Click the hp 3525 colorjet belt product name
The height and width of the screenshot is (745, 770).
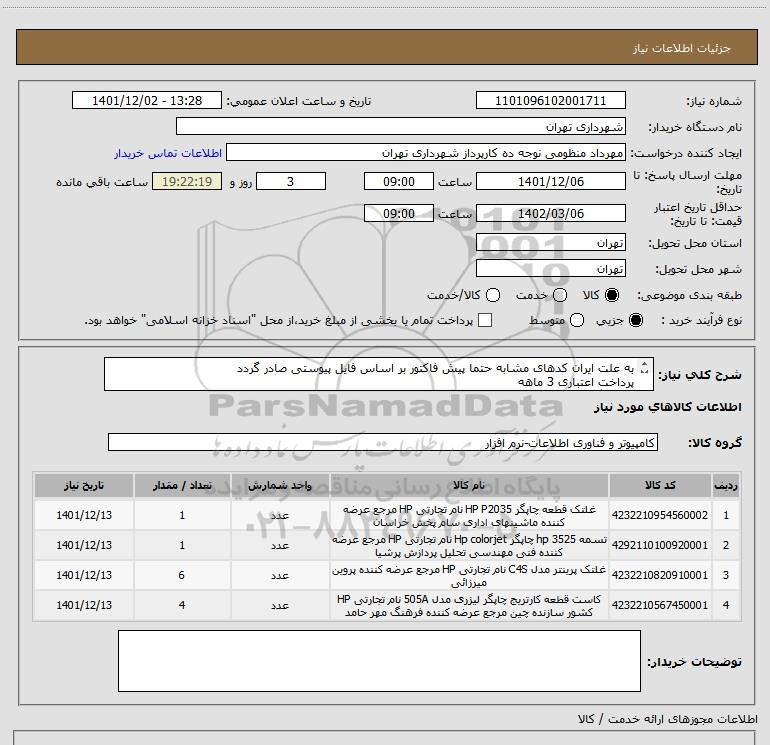468,545
